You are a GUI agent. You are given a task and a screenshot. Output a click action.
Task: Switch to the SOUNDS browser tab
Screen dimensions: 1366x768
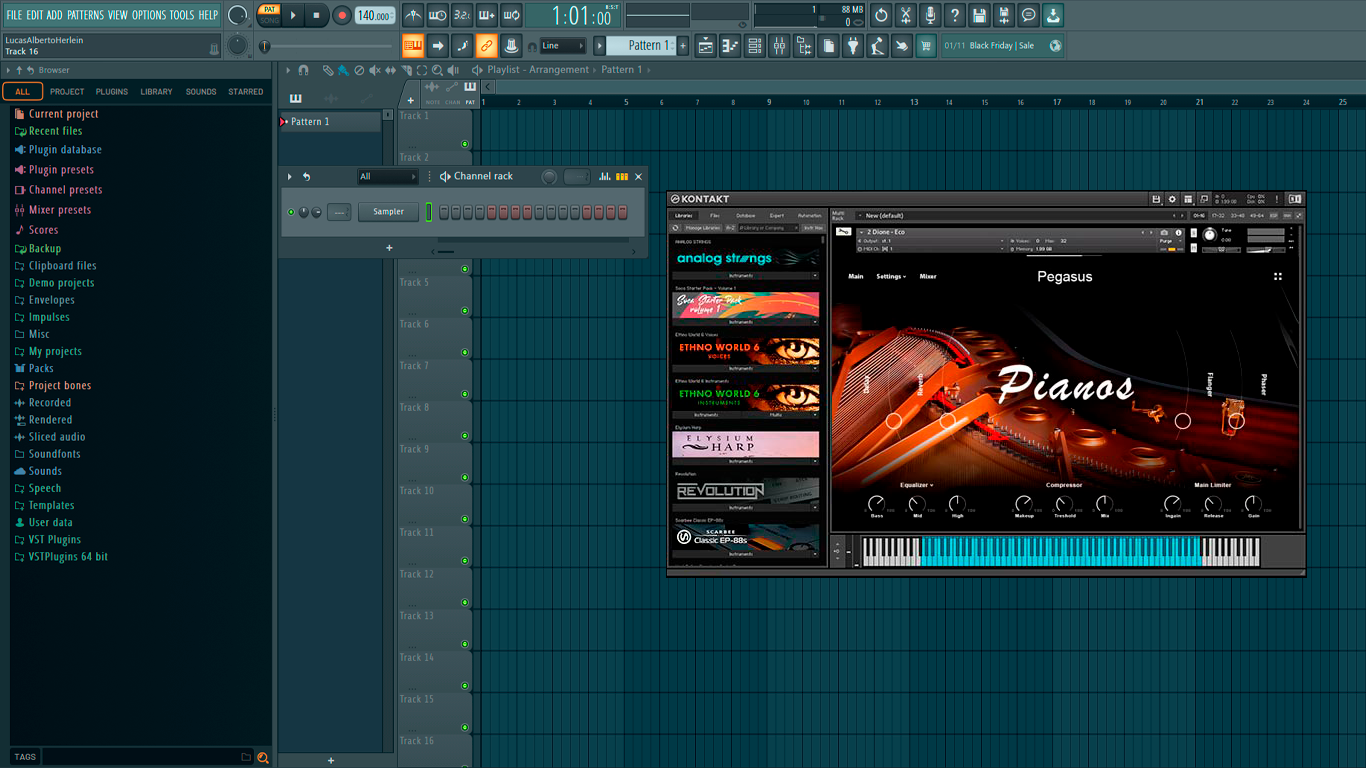point(201,92)
